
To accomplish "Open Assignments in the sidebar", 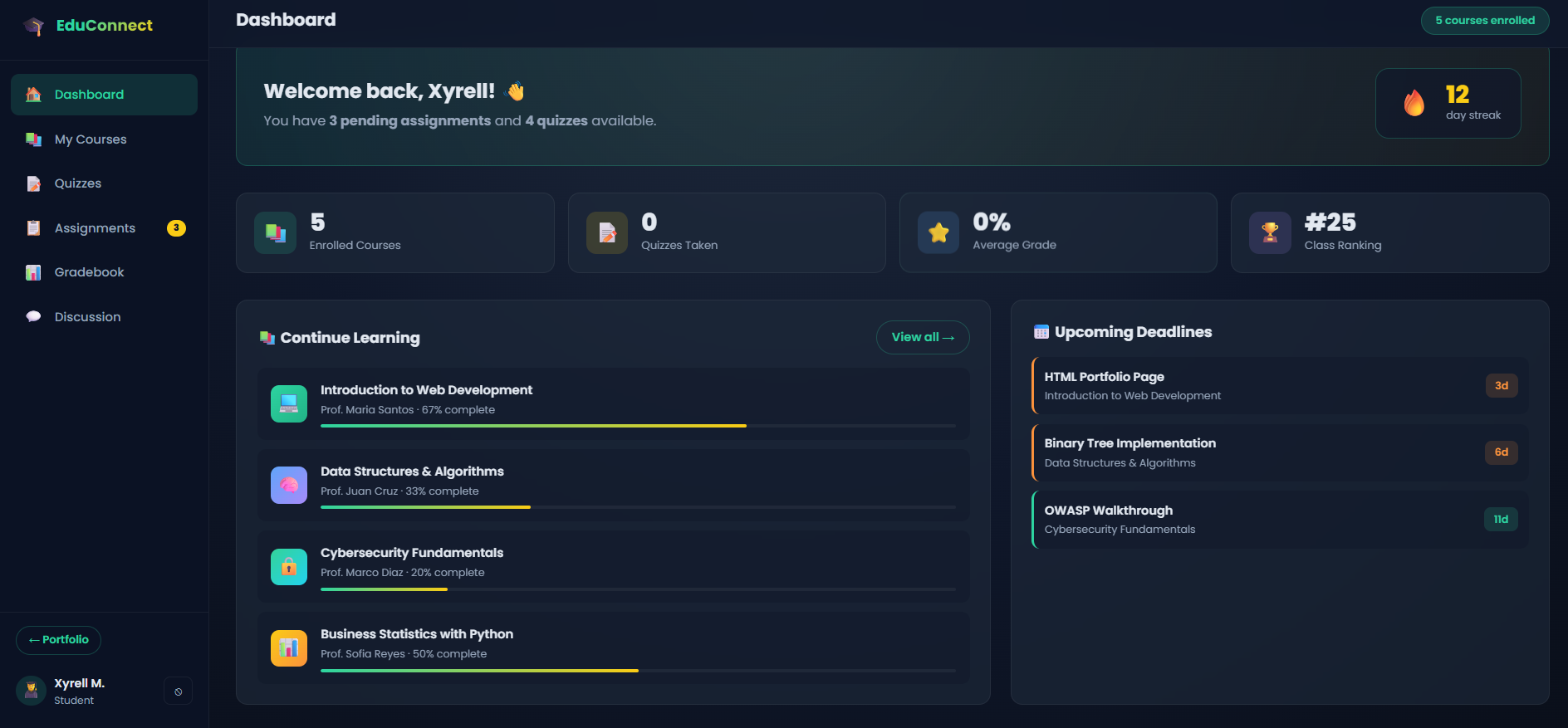I will tap(104, 228).
